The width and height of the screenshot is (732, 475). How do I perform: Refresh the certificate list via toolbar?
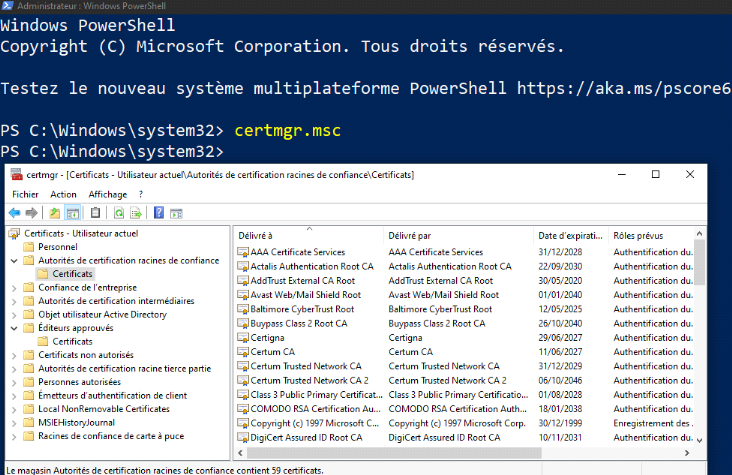118,213
